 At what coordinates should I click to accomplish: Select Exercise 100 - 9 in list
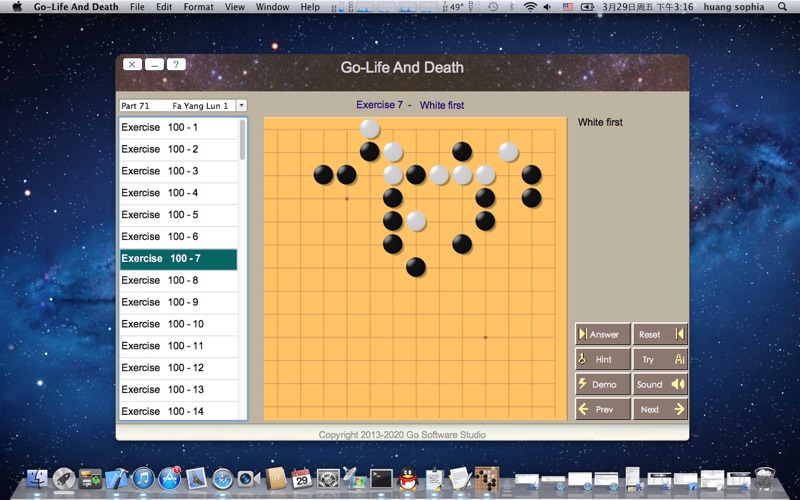click(179, 303)
